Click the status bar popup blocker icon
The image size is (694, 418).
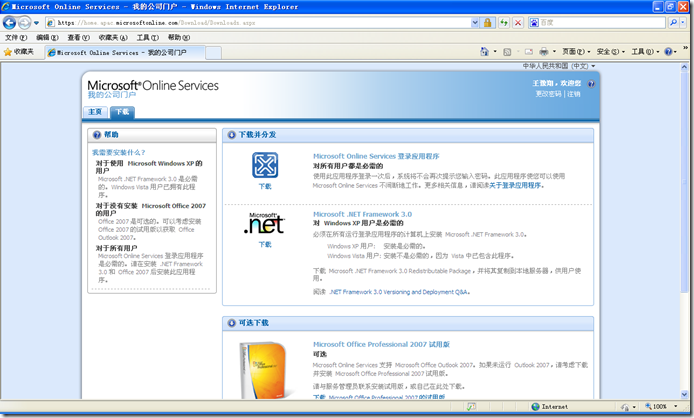(x=471, y=406)
